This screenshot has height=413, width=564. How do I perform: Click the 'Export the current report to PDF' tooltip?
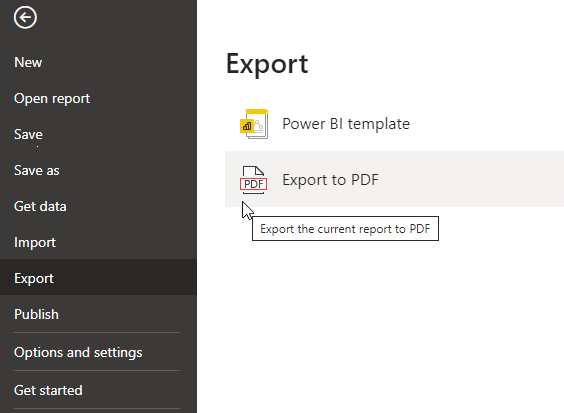pos(345,229)
